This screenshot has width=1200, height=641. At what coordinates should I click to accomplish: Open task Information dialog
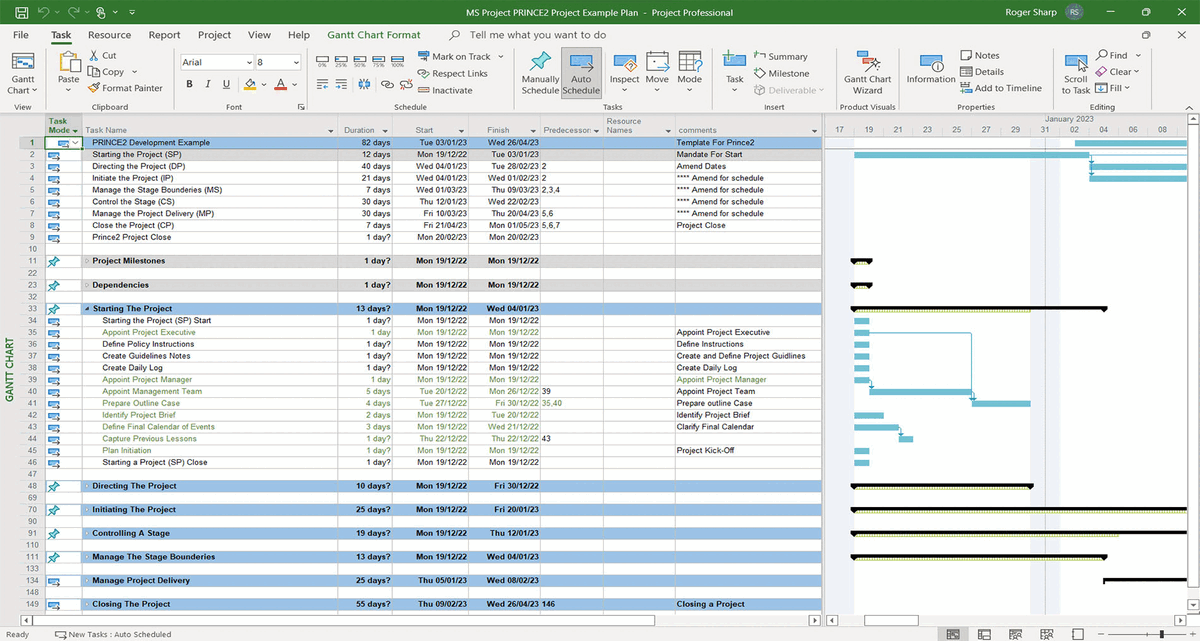coord(930,72)
